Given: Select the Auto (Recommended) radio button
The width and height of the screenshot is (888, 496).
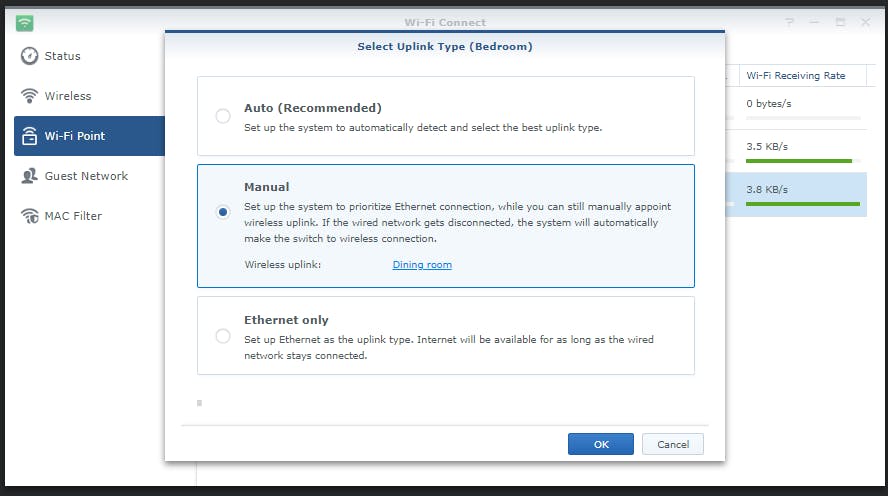Looking at the screenshot, I should [x=223, y=116].
